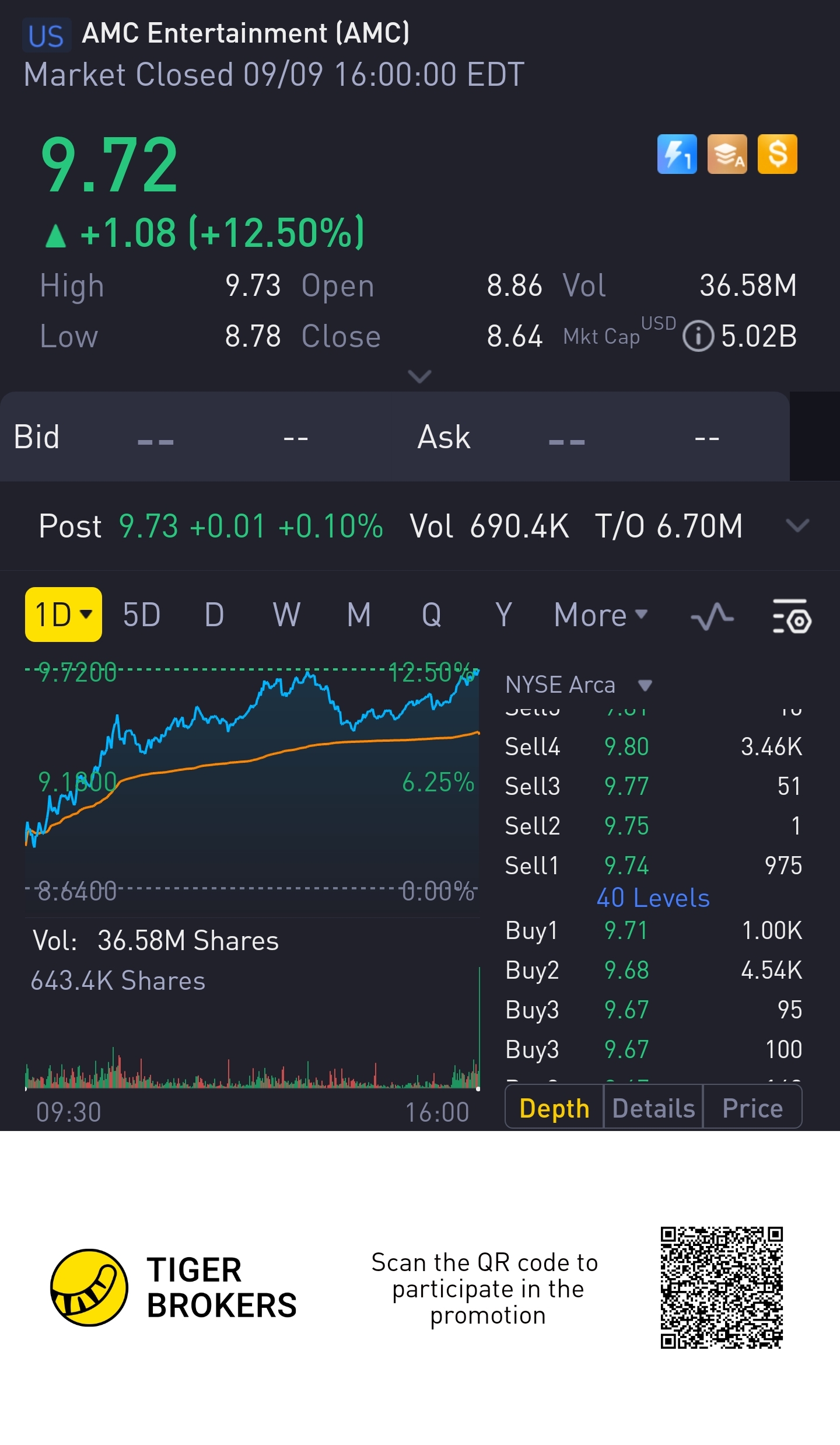Tap the Bid/Ask quote bar
This screenshot has height=1445, width=840.
point(395,437)
